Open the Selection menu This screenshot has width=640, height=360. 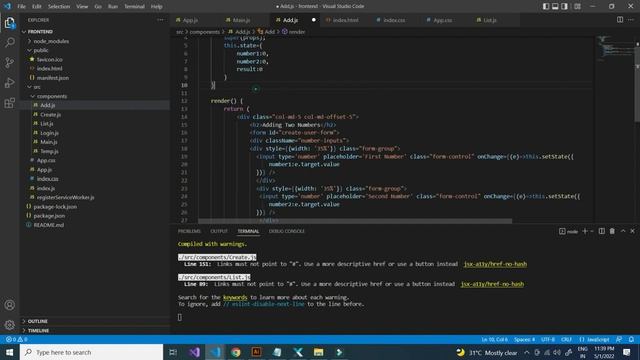(59, 7)
